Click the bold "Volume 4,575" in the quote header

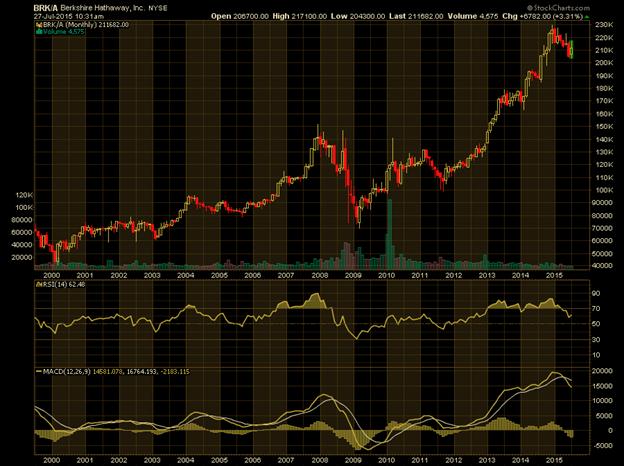[x=473, y=16]
